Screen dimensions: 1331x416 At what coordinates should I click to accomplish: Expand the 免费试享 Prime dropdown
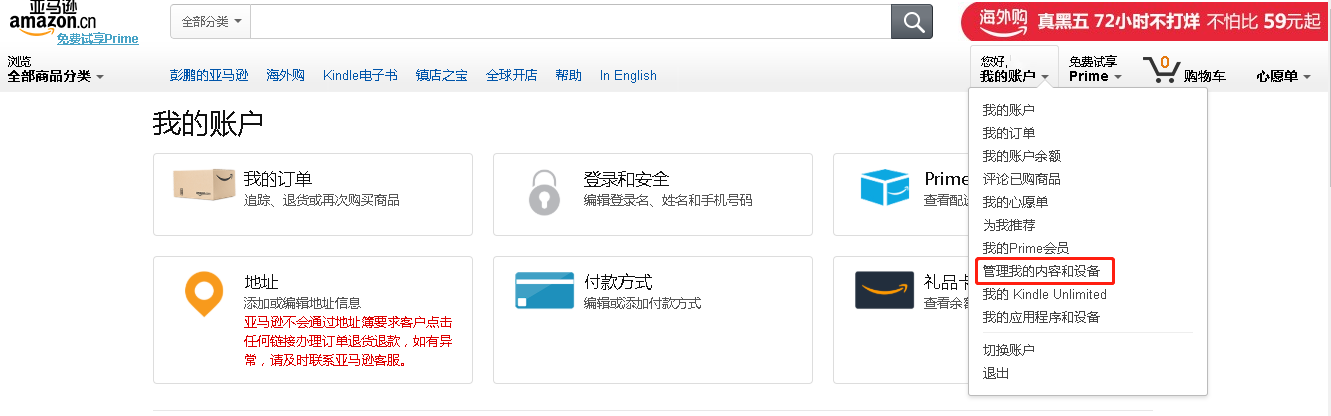tap(1095, 69)
